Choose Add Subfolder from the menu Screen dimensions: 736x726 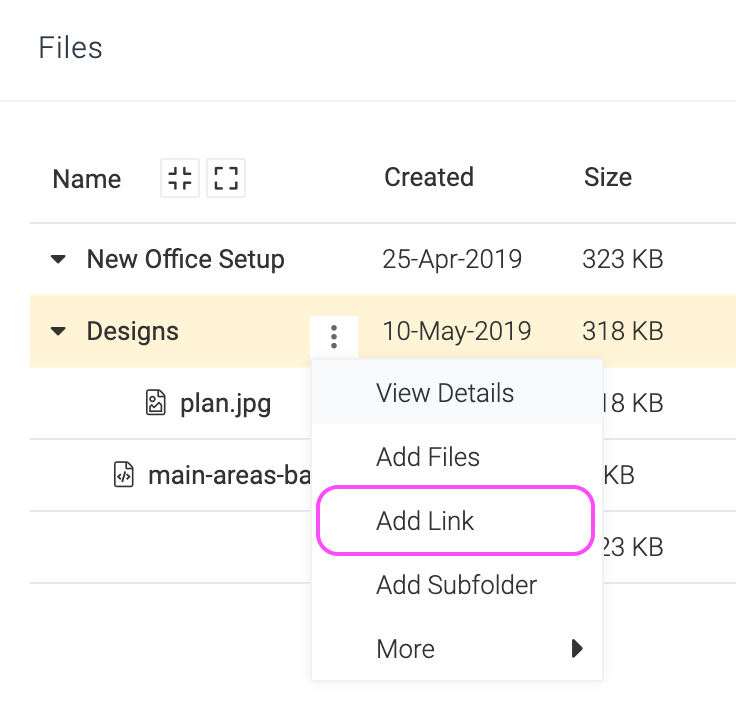(457, 585)
